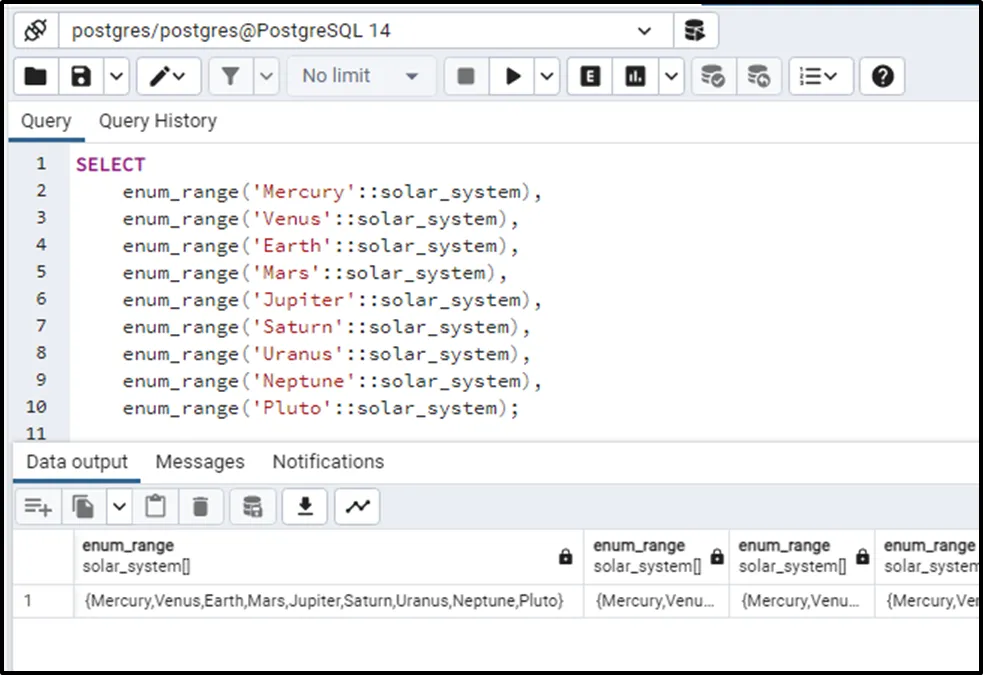
Task: Open the Graph Visualiser icon
Action: coord(356,507)
